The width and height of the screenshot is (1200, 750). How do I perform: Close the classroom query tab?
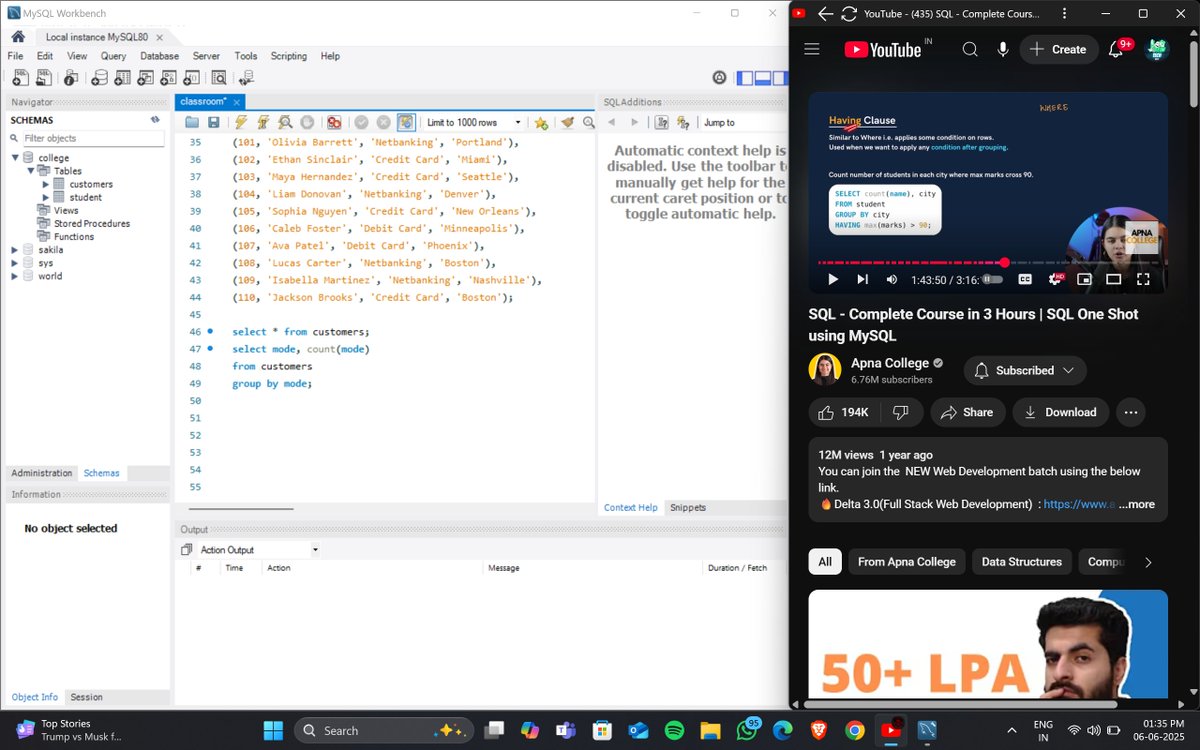[x=237, y=102]
